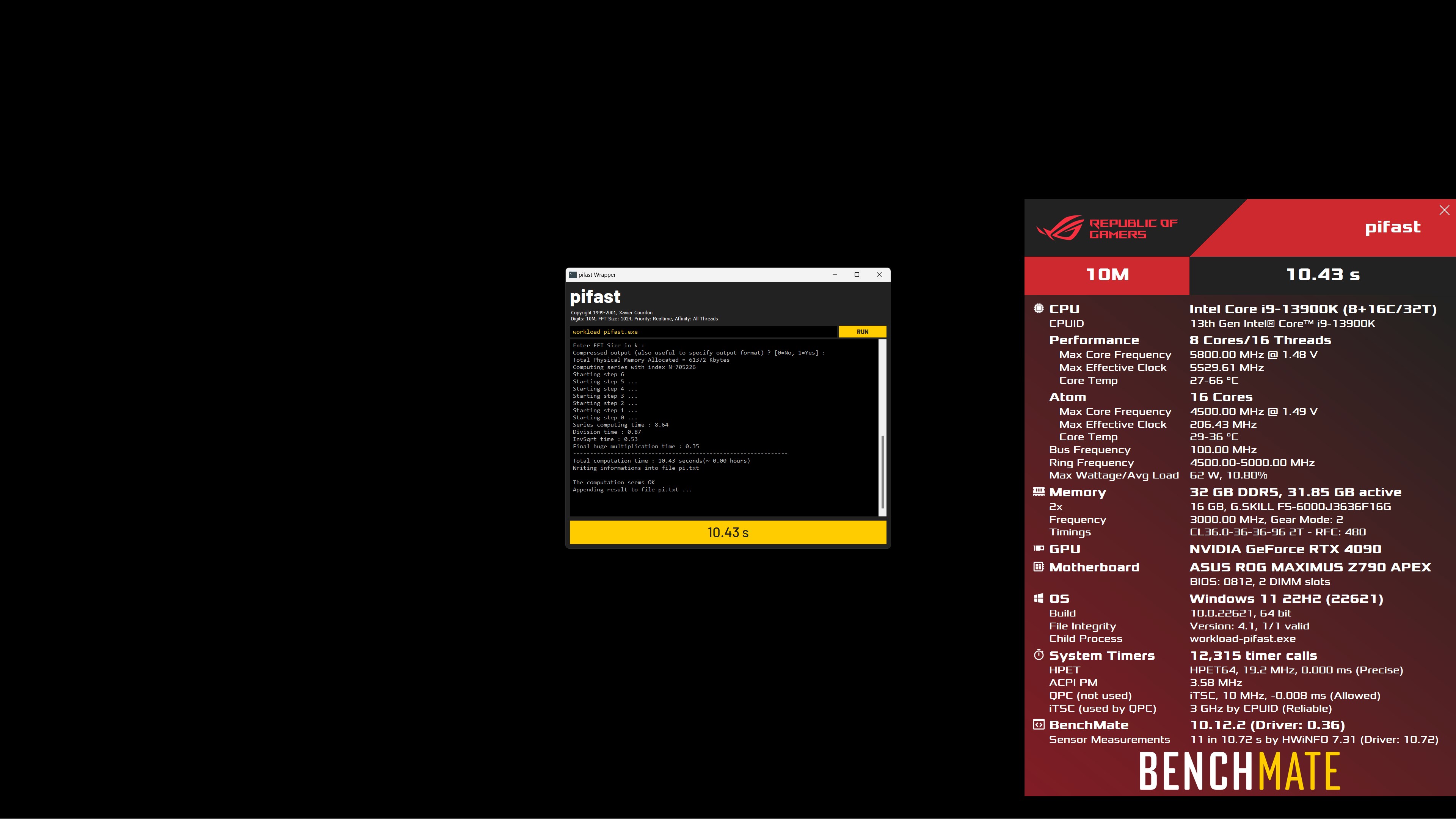Screen dimensions: 1456x819
Task: Click '16 Cores' Atom value
Action: (1221, 397)
